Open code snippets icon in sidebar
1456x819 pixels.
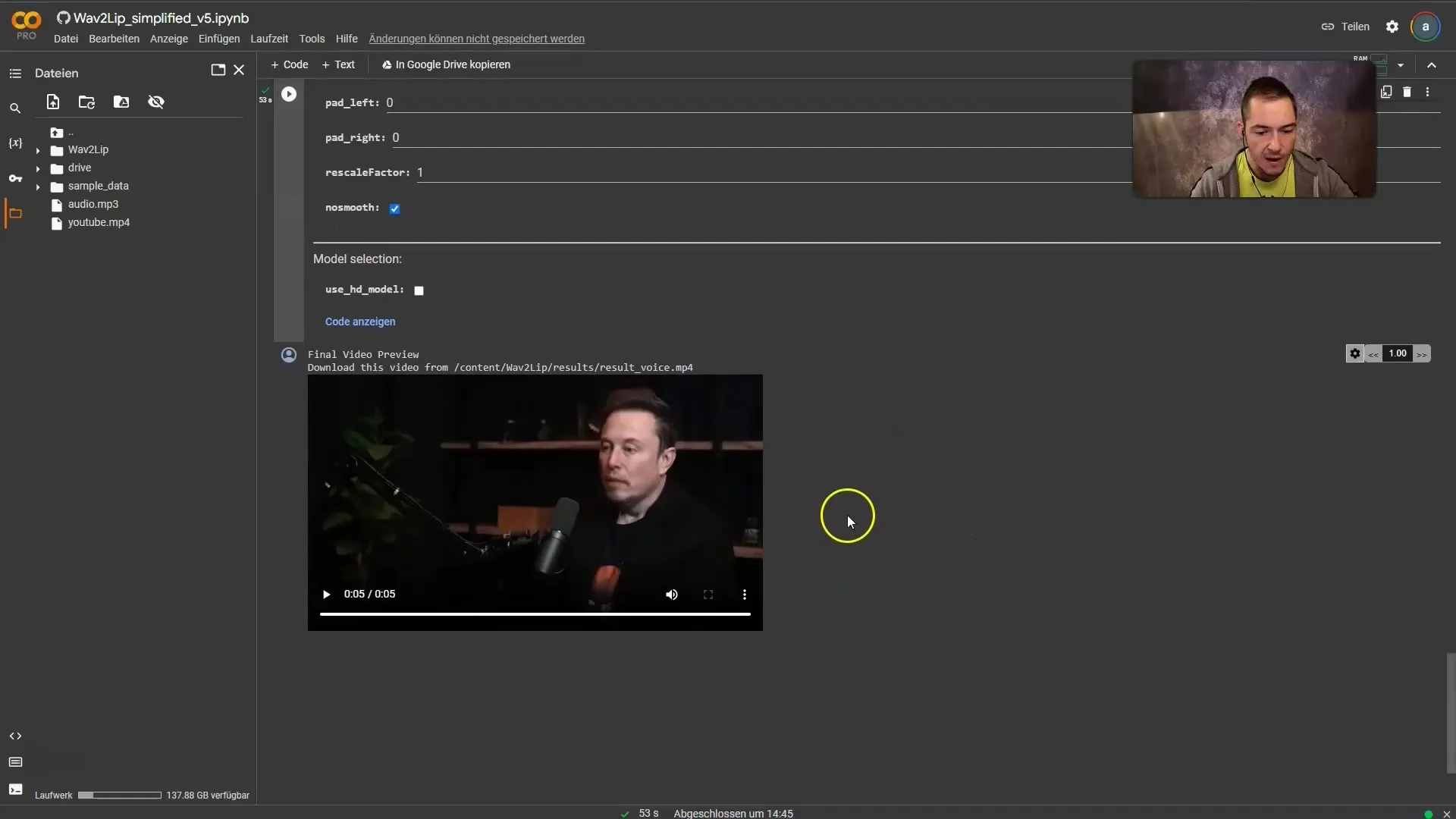point(15,736)
